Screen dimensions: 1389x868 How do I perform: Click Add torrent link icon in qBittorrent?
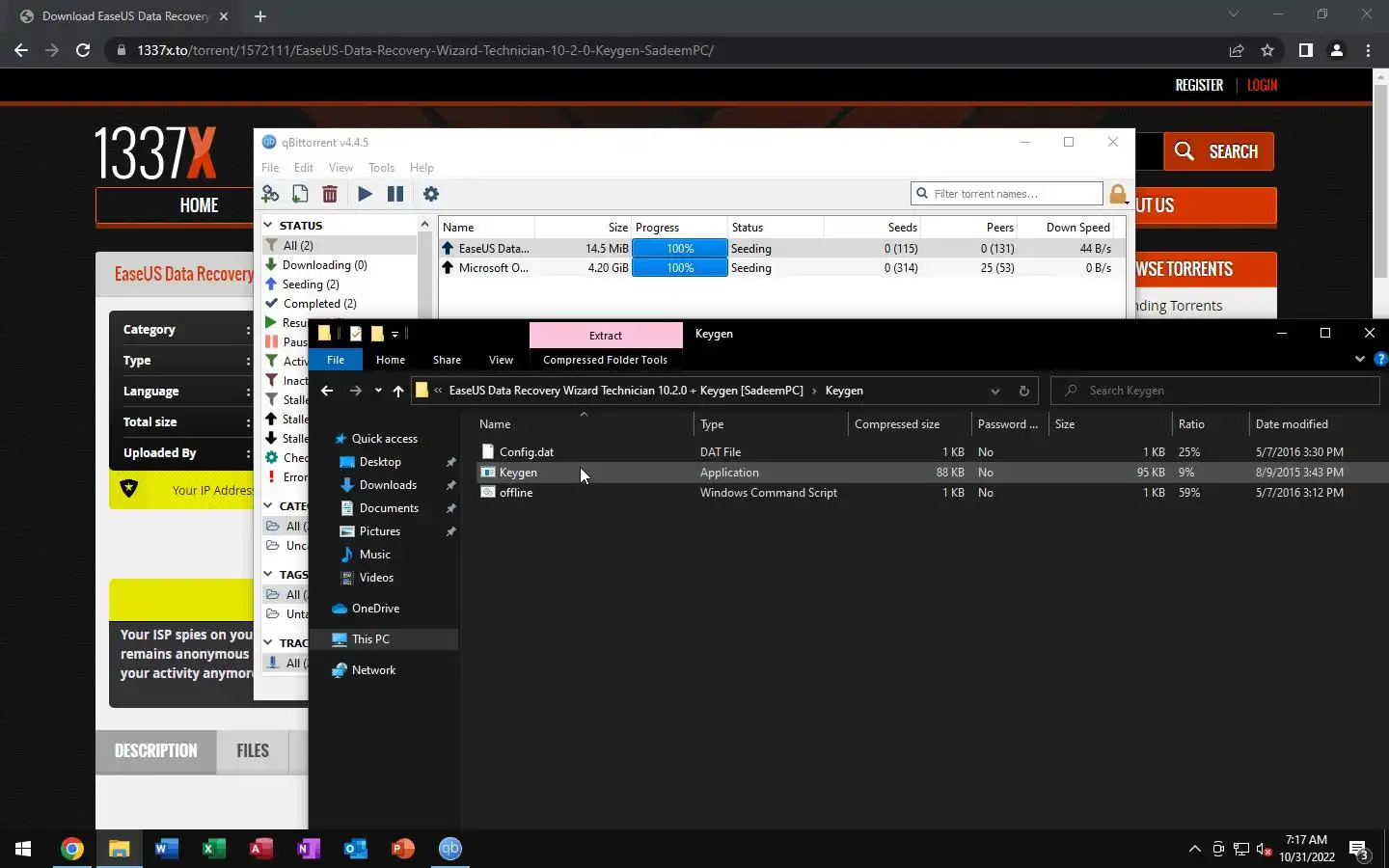270,194
